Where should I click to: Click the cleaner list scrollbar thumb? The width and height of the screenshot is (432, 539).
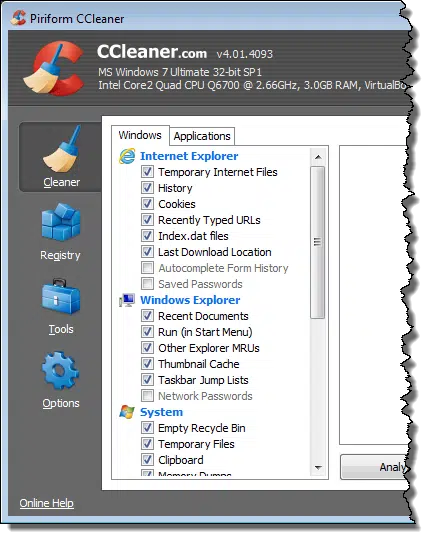pos(318,242)
